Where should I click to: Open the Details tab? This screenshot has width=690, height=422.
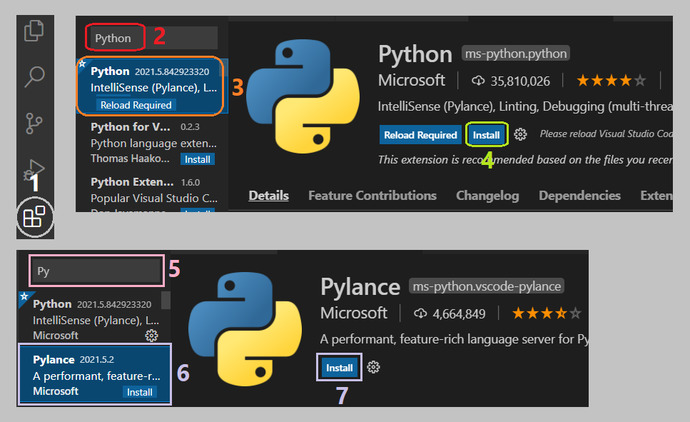(x=268, y=195)
